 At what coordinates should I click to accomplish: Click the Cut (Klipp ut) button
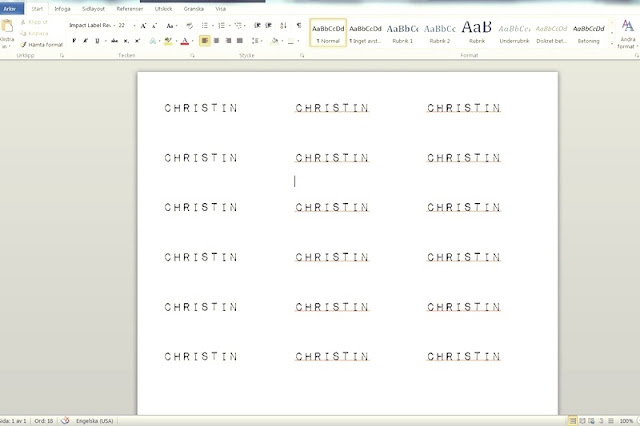pos(34,22)
